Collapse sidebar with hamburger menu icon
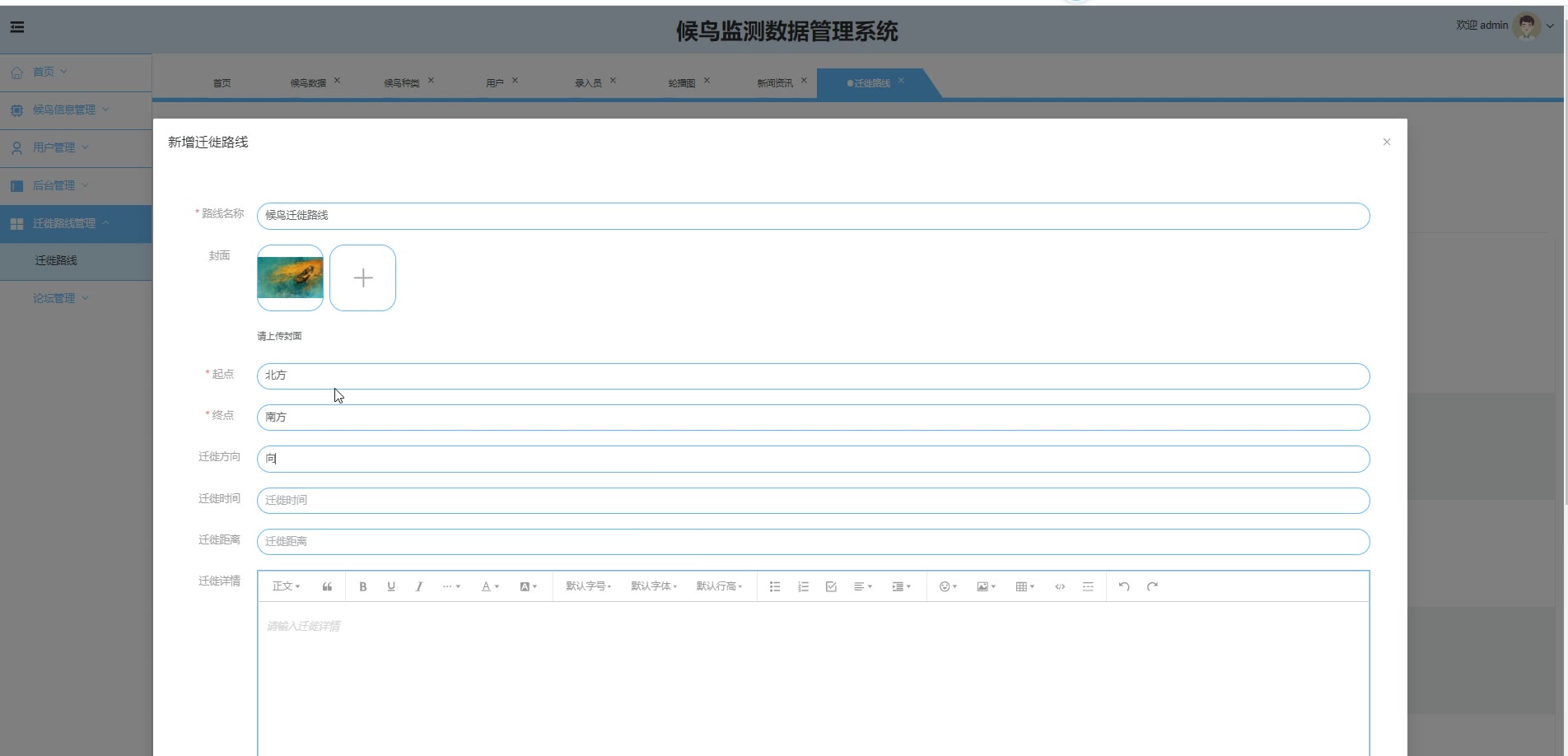 (x=17, y=27)
